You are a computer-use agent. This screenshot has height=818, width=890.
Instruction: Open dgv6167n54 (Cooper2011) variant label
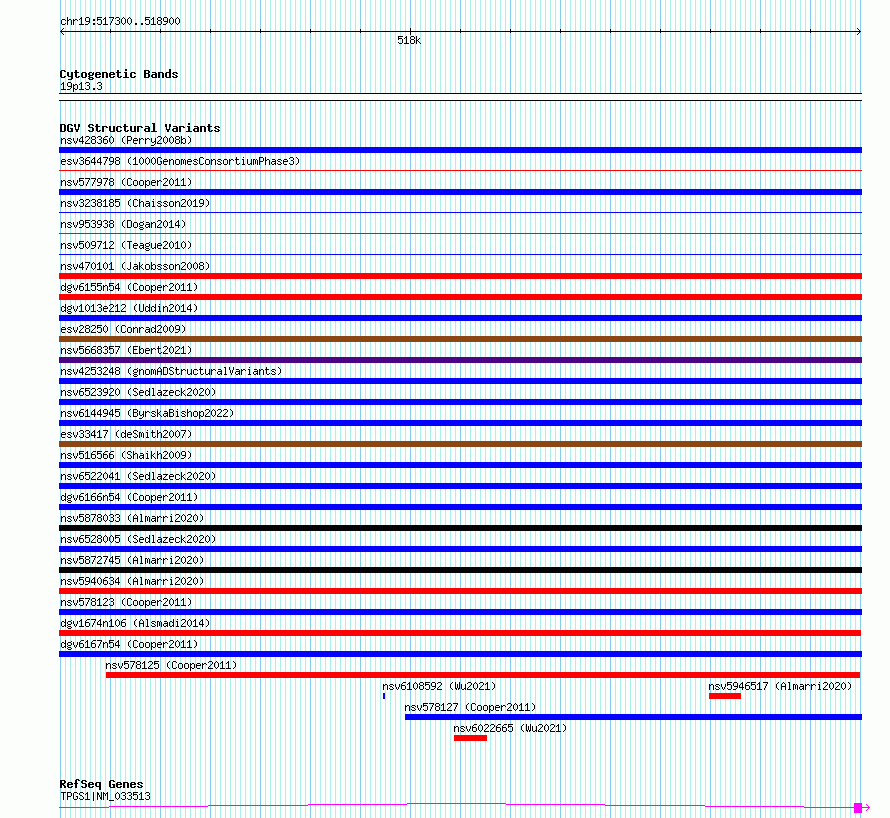click(x=129, y=644)
